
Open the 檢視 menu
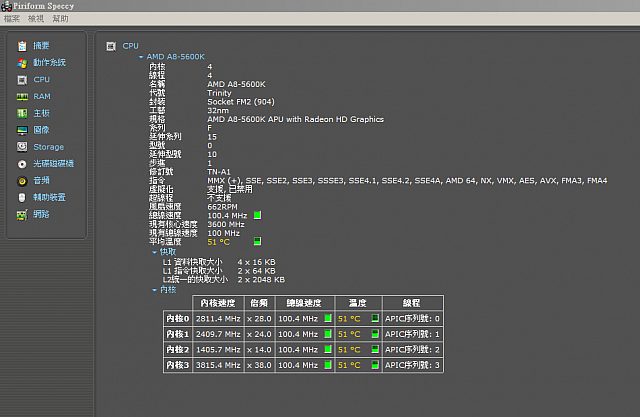point(36,19)
